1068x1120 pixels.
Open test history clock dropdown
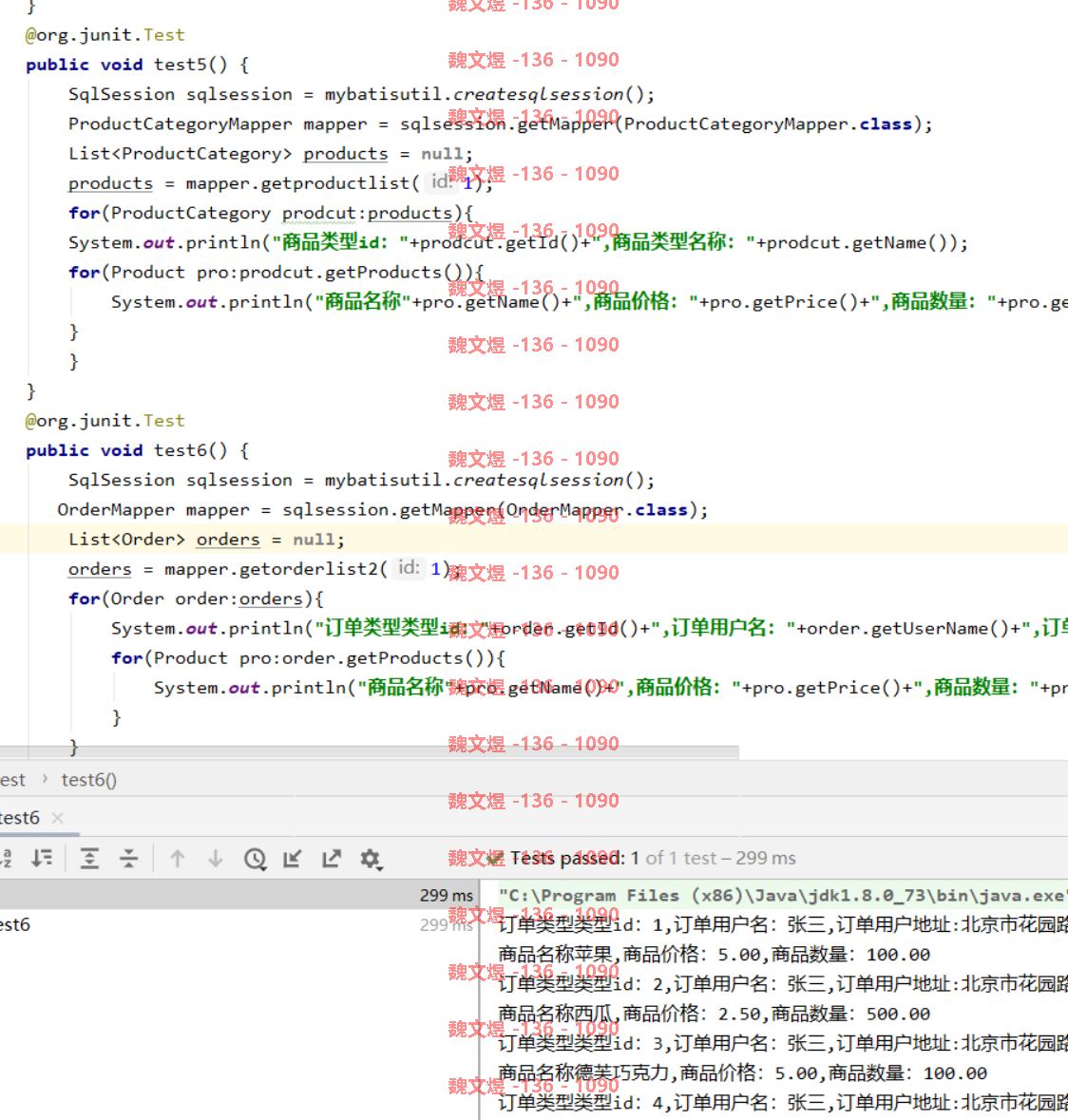point(255,859)
